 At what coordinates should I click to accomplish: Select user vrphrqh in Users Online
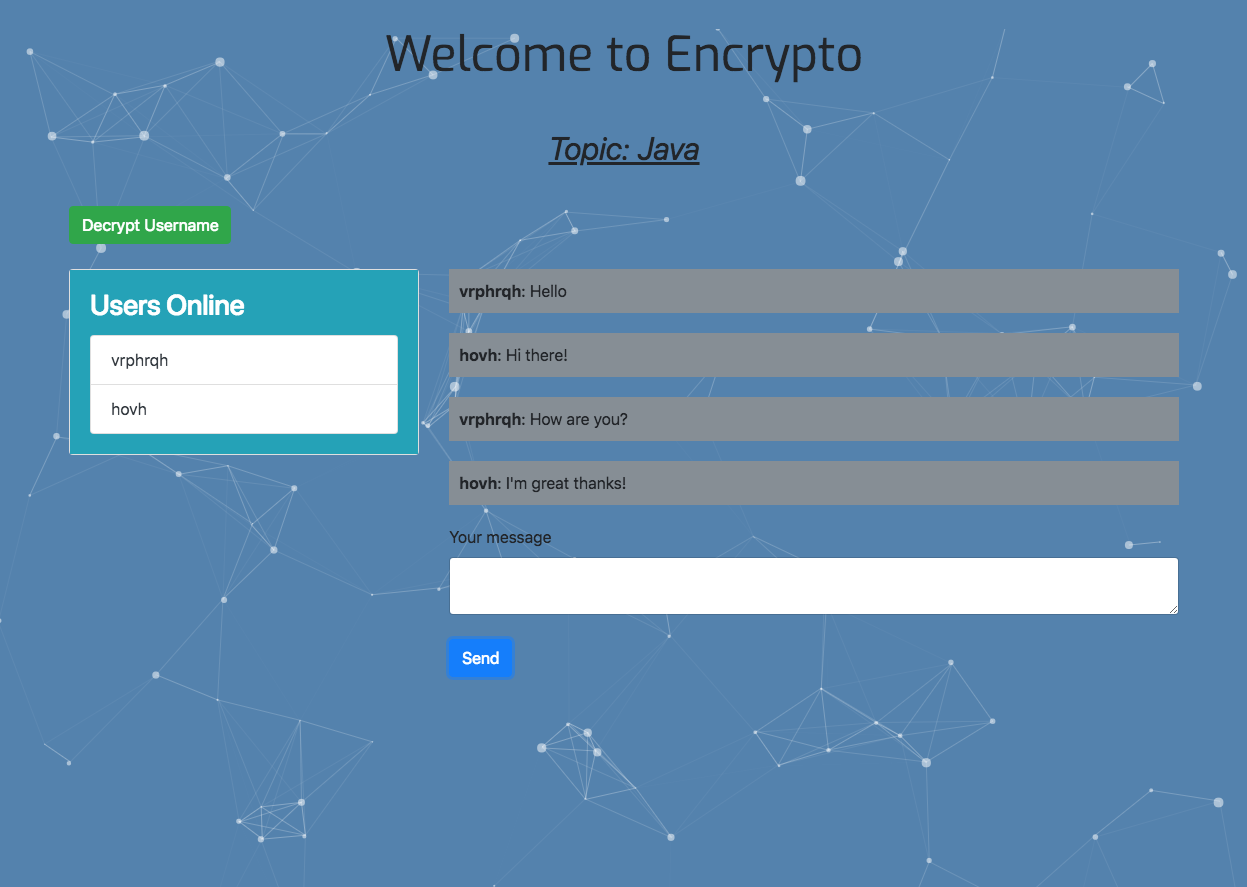(243, 360)
